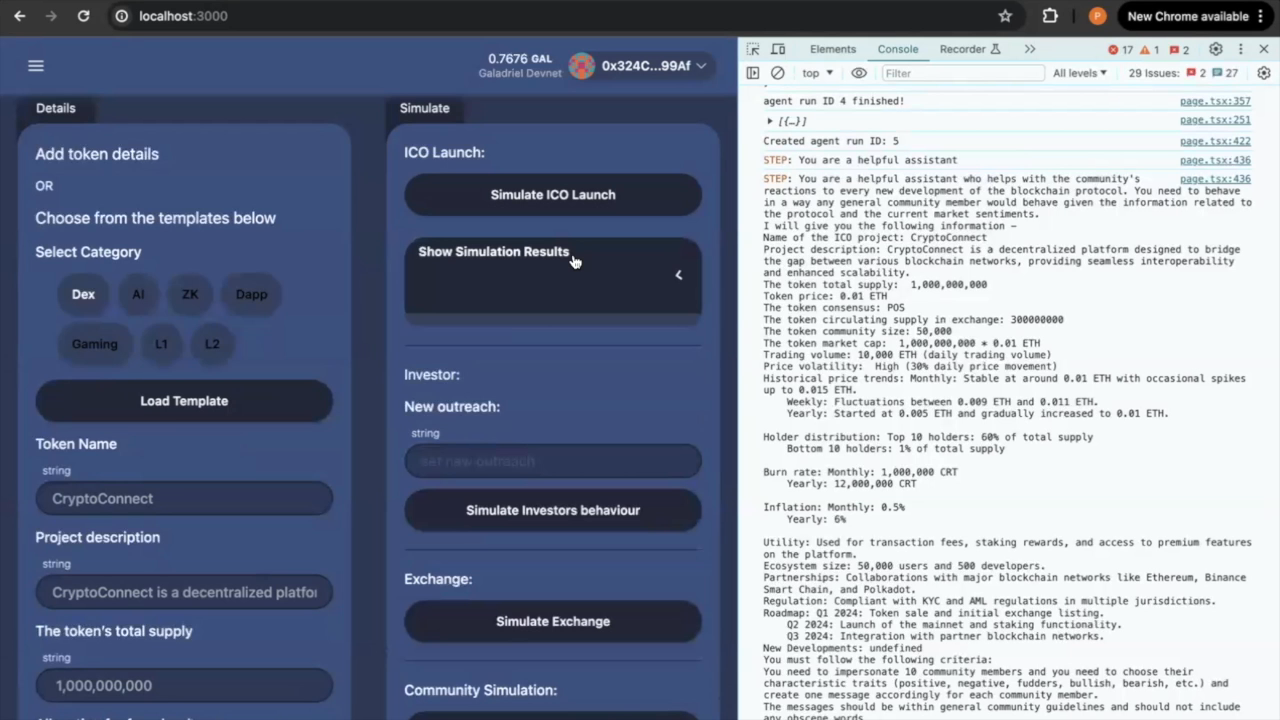The image size is (1280, 720).
Task: Switch to the Recorder tab
Action: tap(970, 49)
